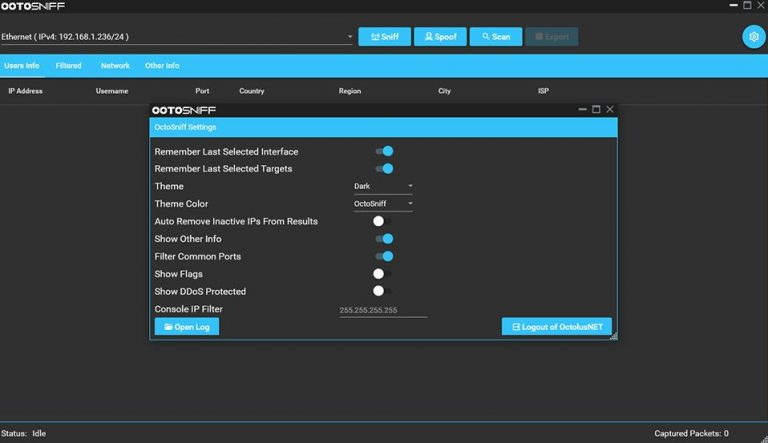The width and height of the screenshot is (768, 443).
Task: Open the Theme dropdown showing Dark
Action: tap(383, 186)
